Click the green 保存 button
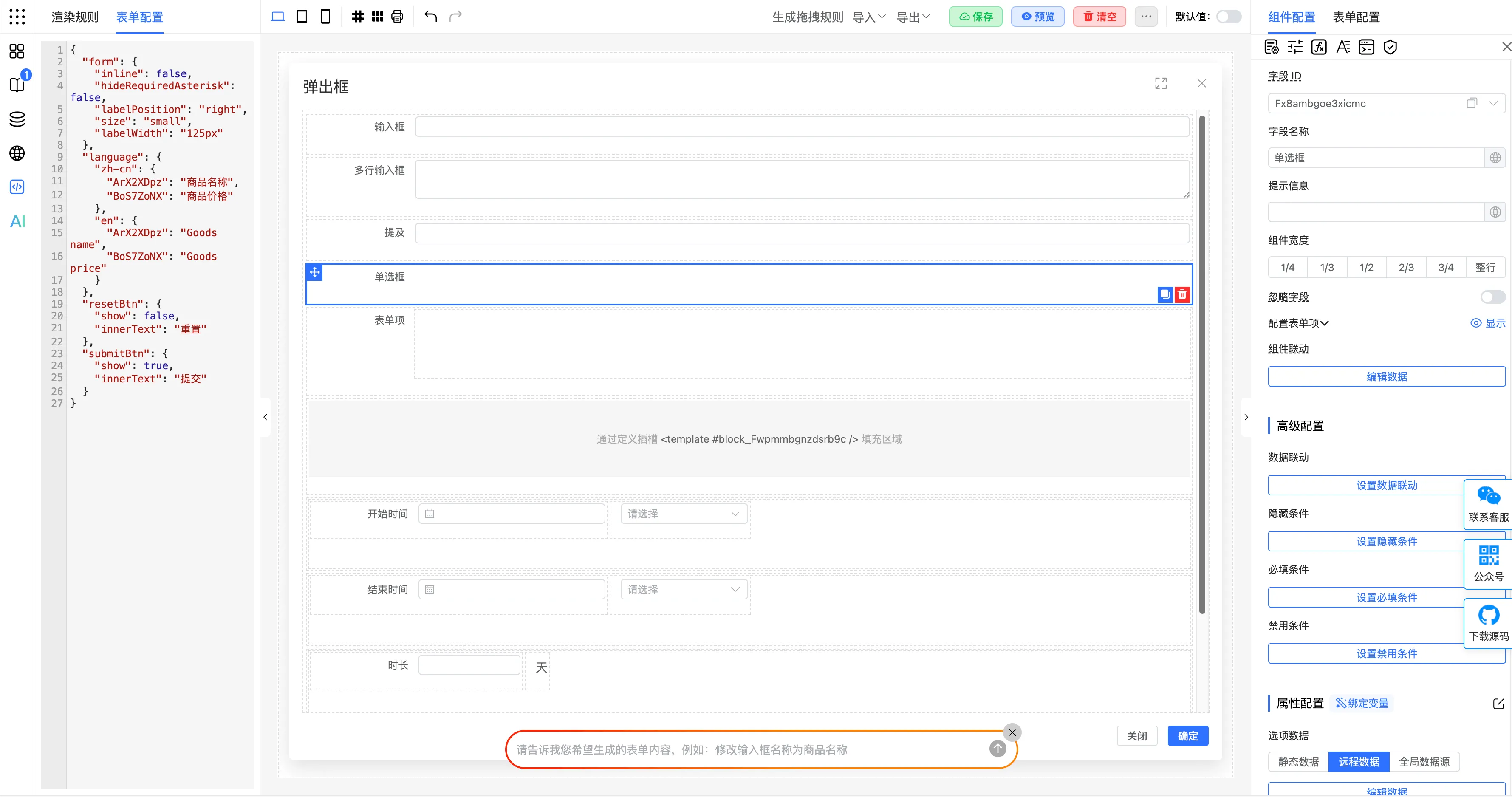The image size is (1512, 797). click(975, 17)
